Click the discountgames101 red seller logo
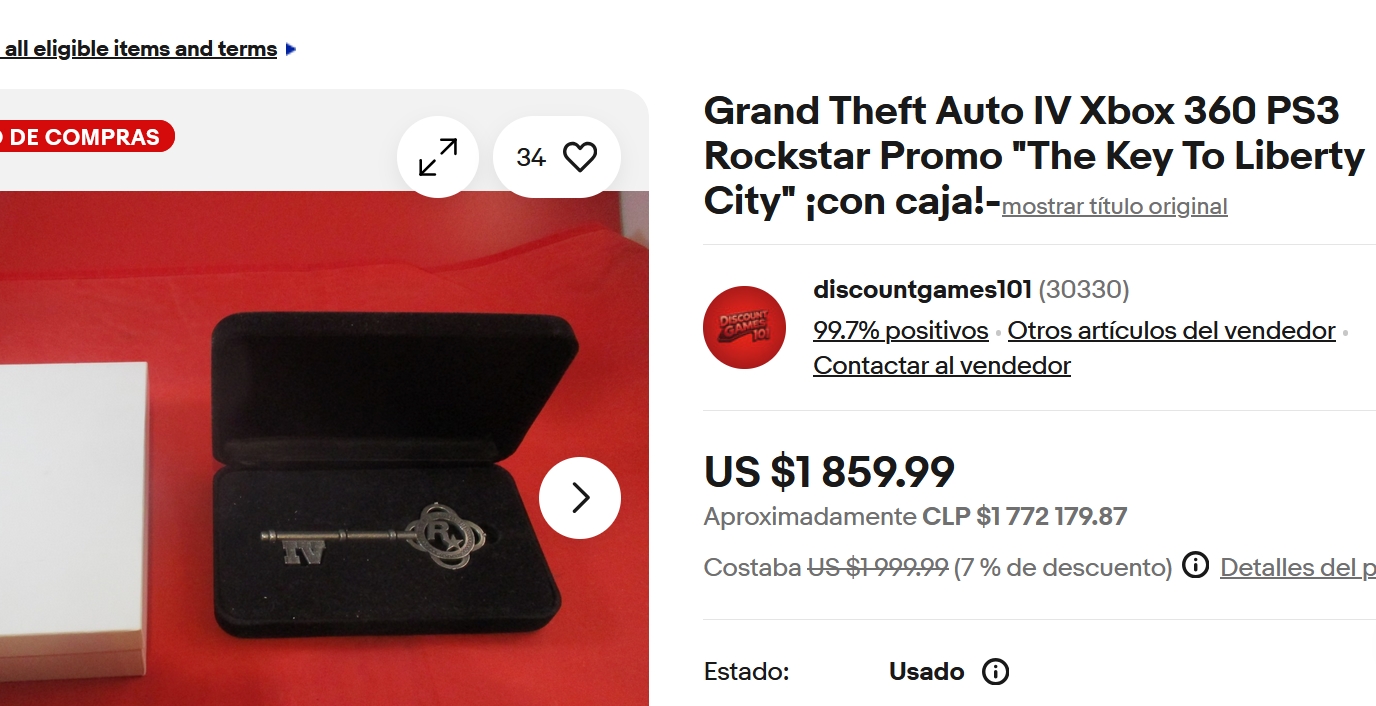This screenshot has height=706, width=1376. click(x=744, y=327)
